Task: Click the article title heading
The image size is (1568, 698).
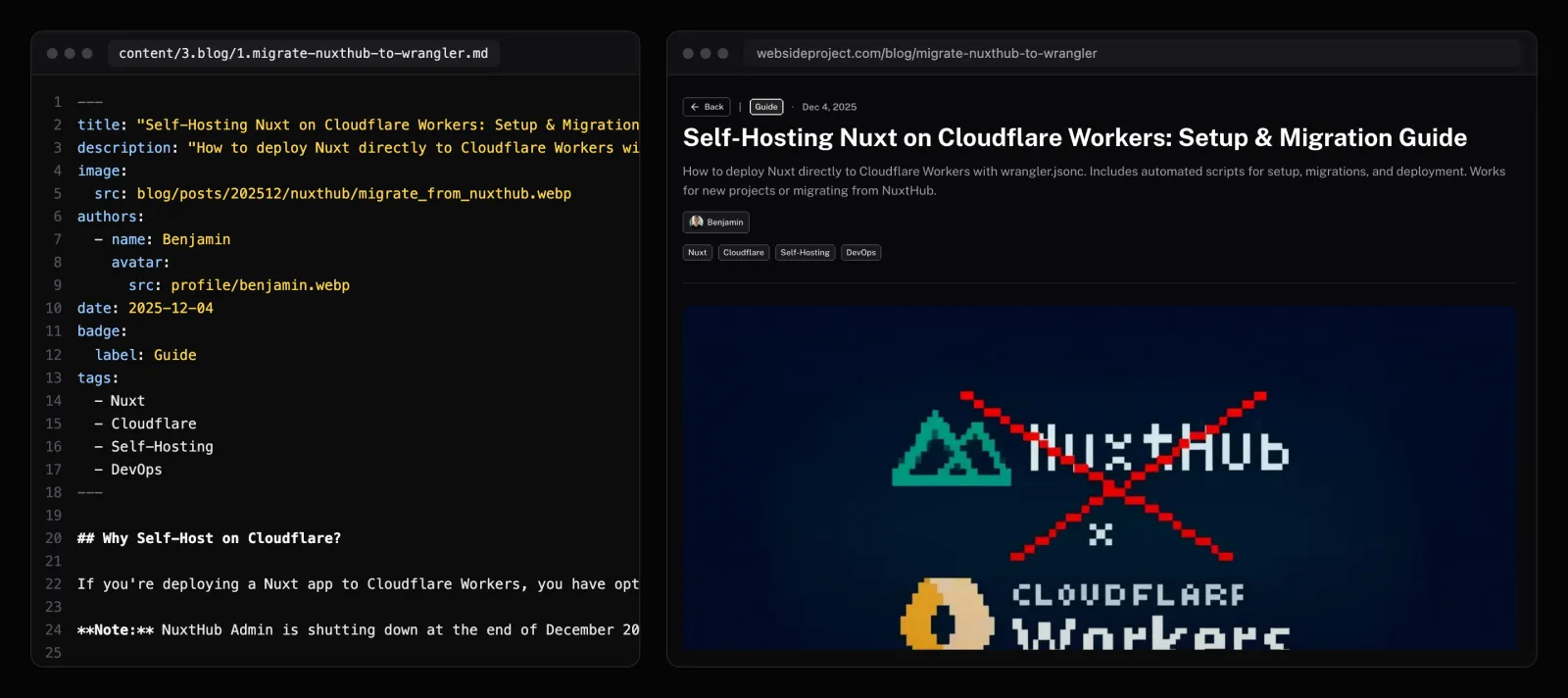Action: (x=1075, y=137)
